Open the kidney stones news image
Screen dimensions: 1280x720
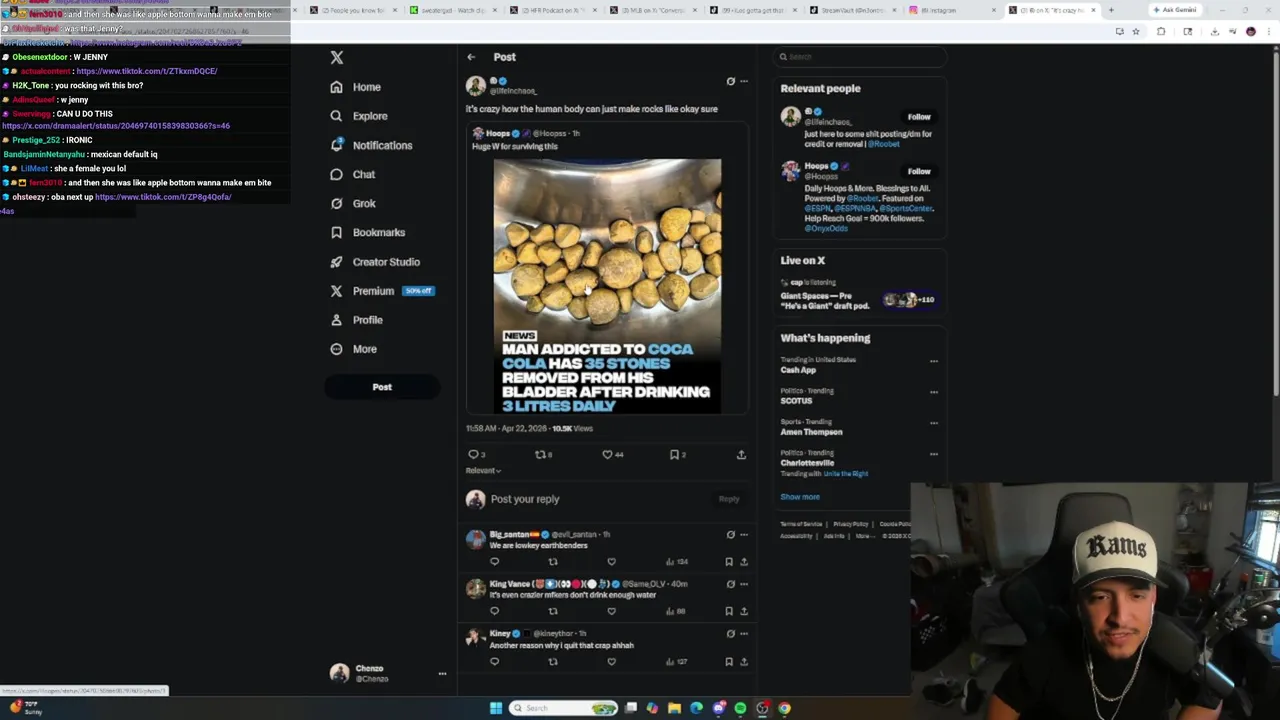coord(607,286)
